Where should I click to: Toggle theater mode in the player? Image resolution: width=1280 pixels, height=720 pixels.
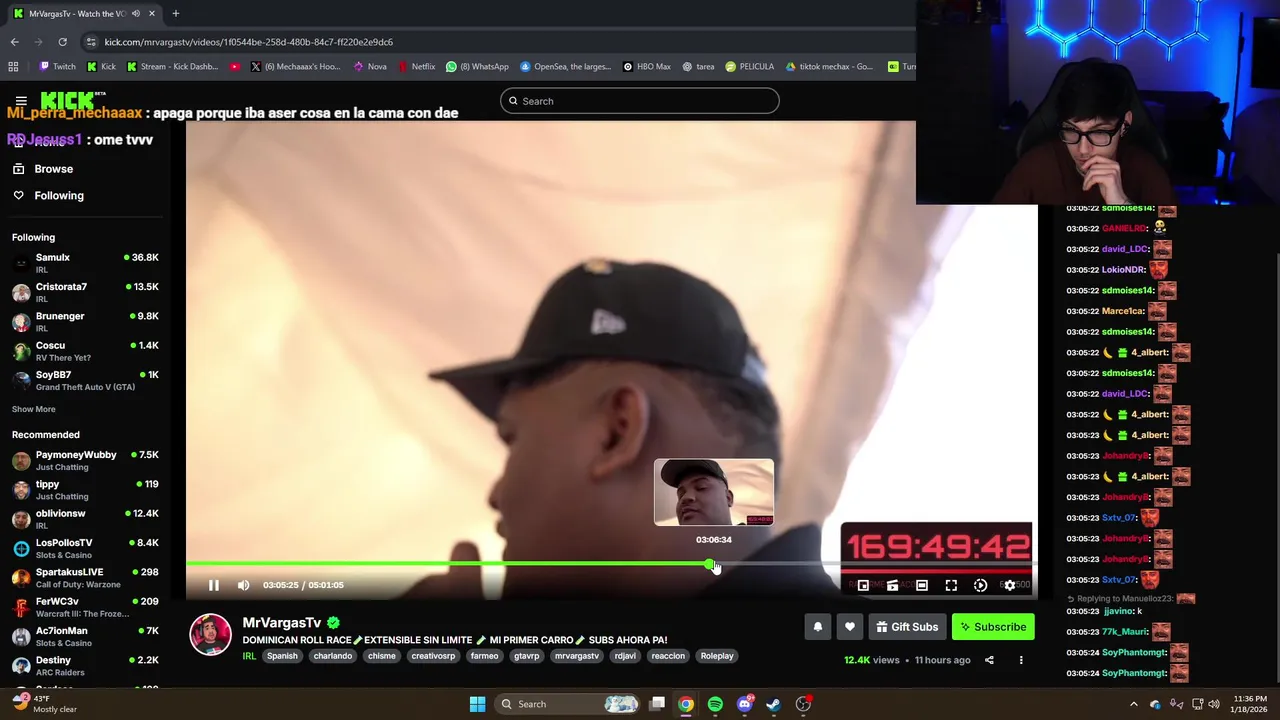click(922, 585)
